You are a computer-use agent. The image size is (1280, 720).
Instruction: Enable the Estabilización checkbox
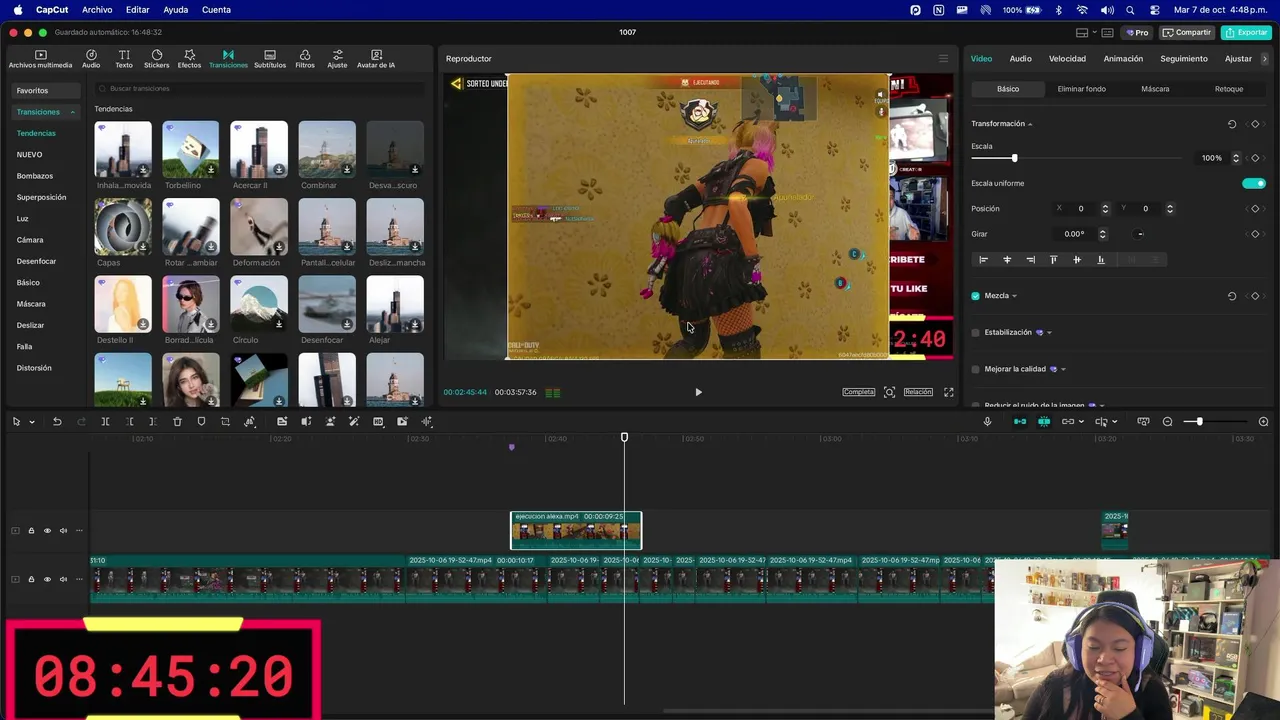[x=976, y=332]
